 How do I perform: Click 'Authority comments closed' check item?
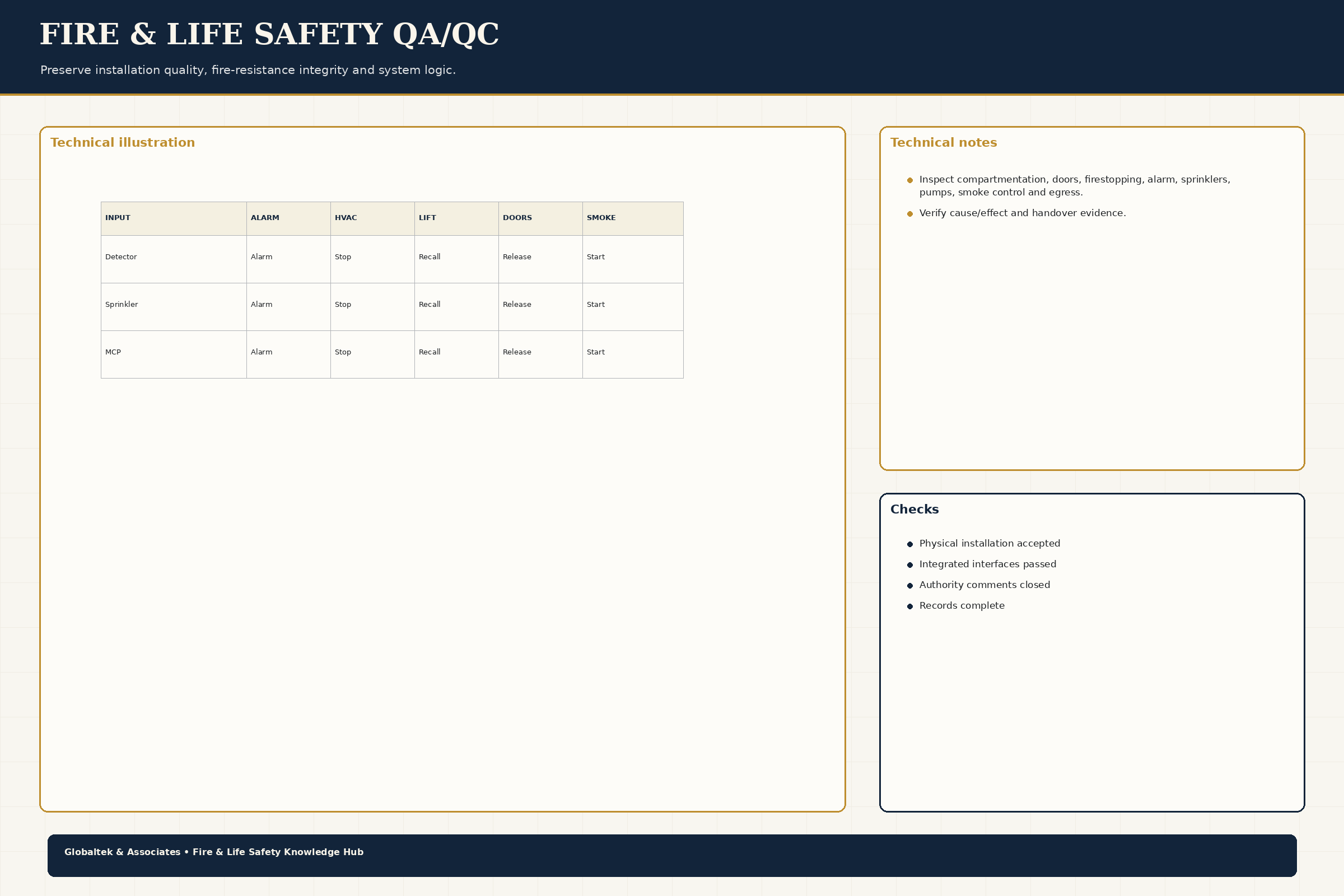tap(984, 585)
